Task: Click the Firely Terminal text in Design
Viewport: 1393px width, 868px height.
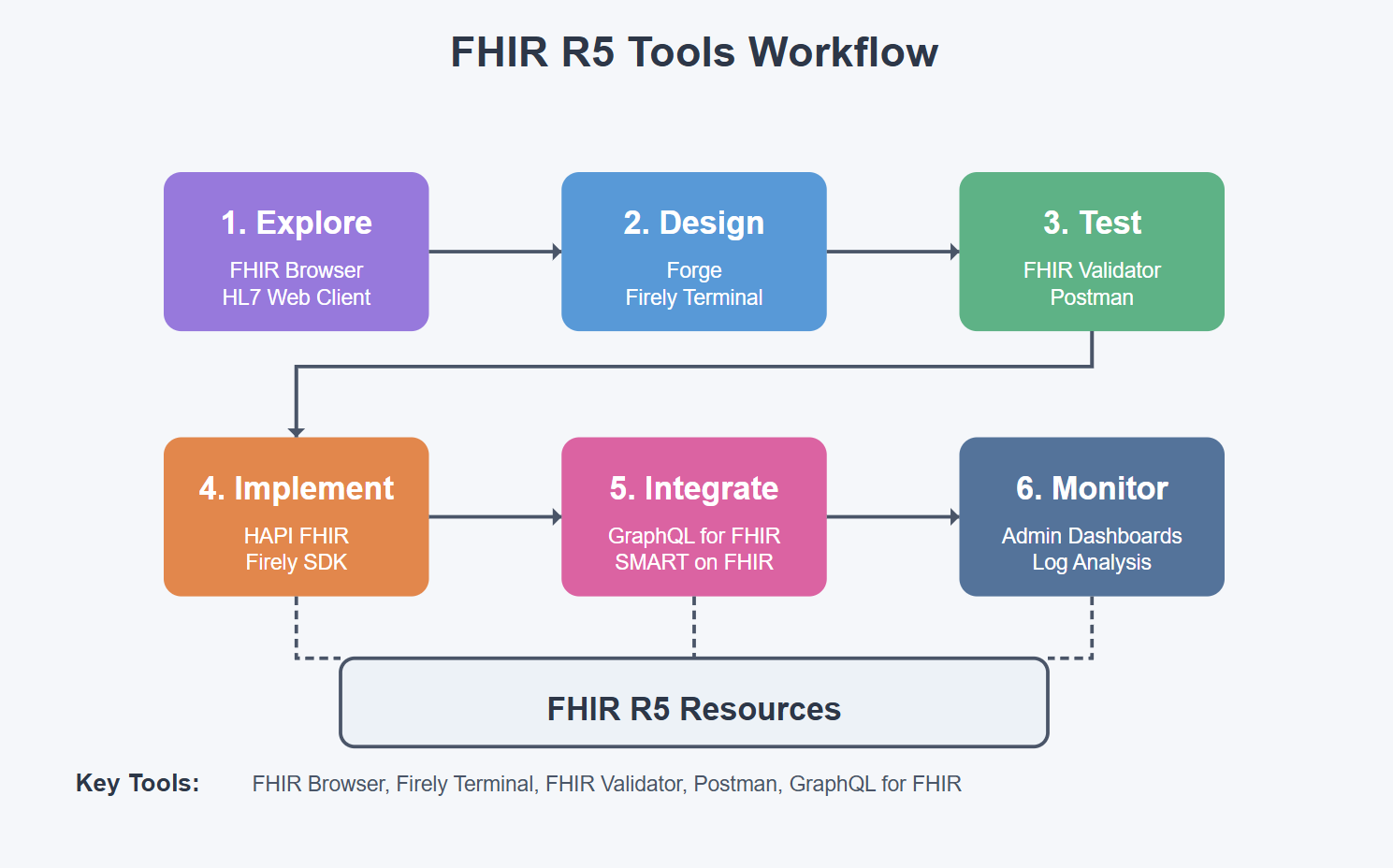Action: pos(693,297)
